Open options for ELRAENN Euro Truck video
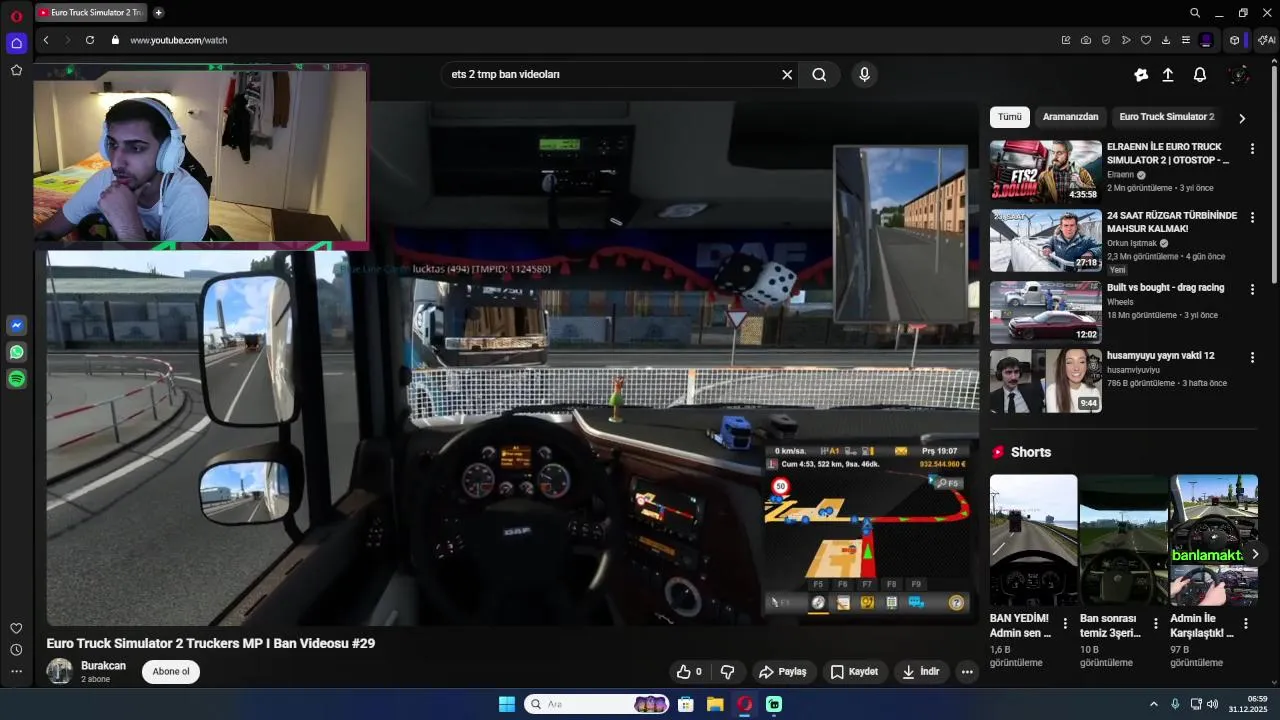The width and height of the screenshot is (1280, 720). 1252,149
